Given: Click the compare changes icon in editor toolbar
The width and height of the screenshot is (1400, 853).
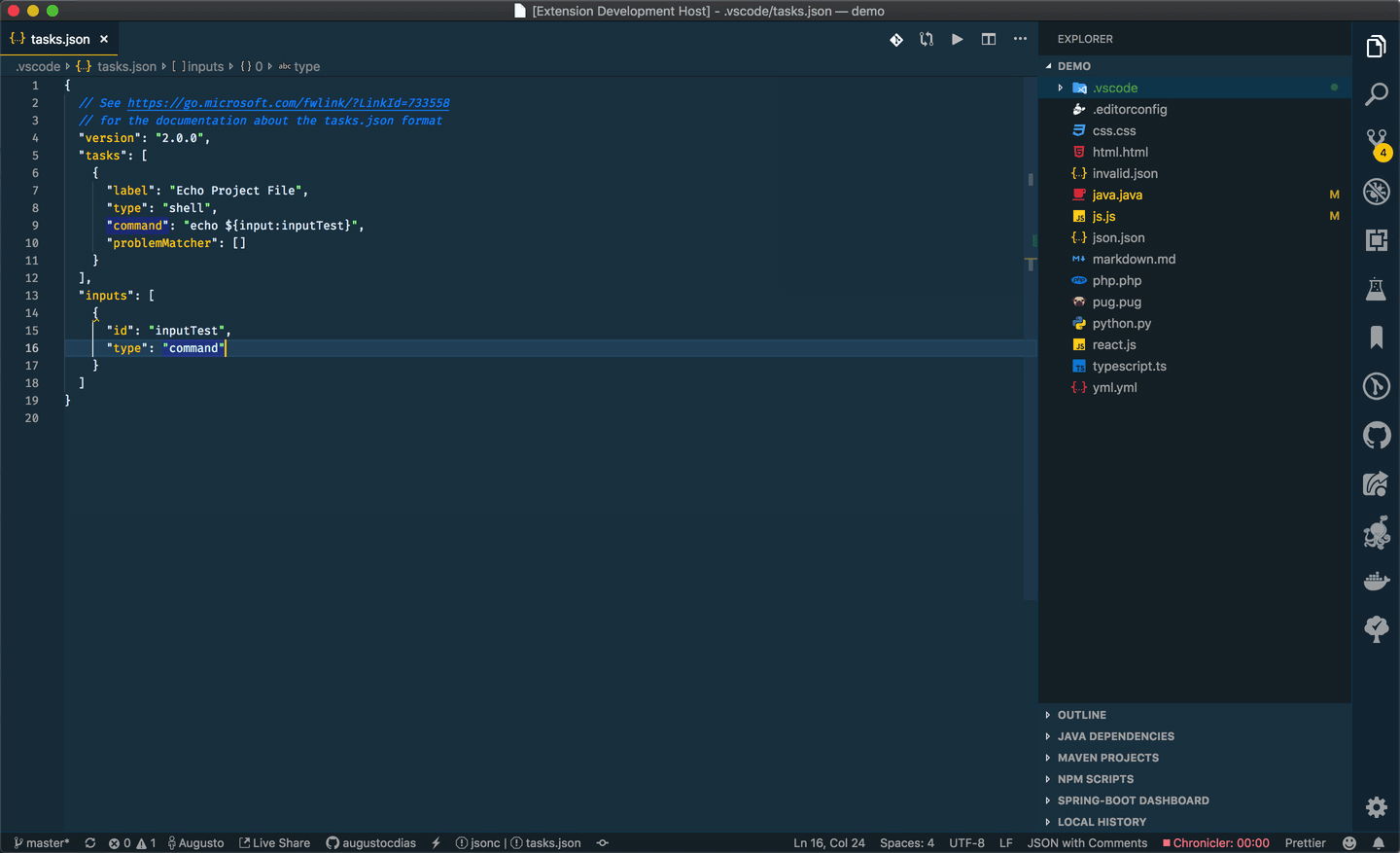Looking at the screenshot, I should pos(927,39).
